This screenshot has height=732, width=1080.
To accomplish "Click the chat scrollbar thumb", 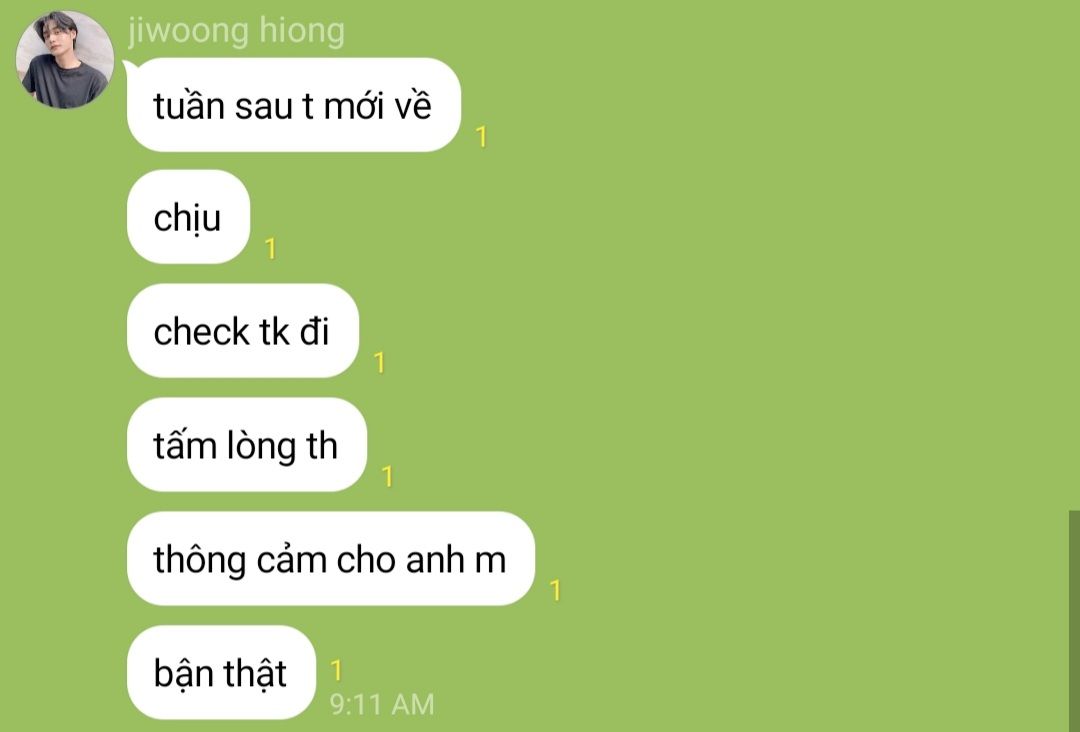I will [x=1074, y=621].
